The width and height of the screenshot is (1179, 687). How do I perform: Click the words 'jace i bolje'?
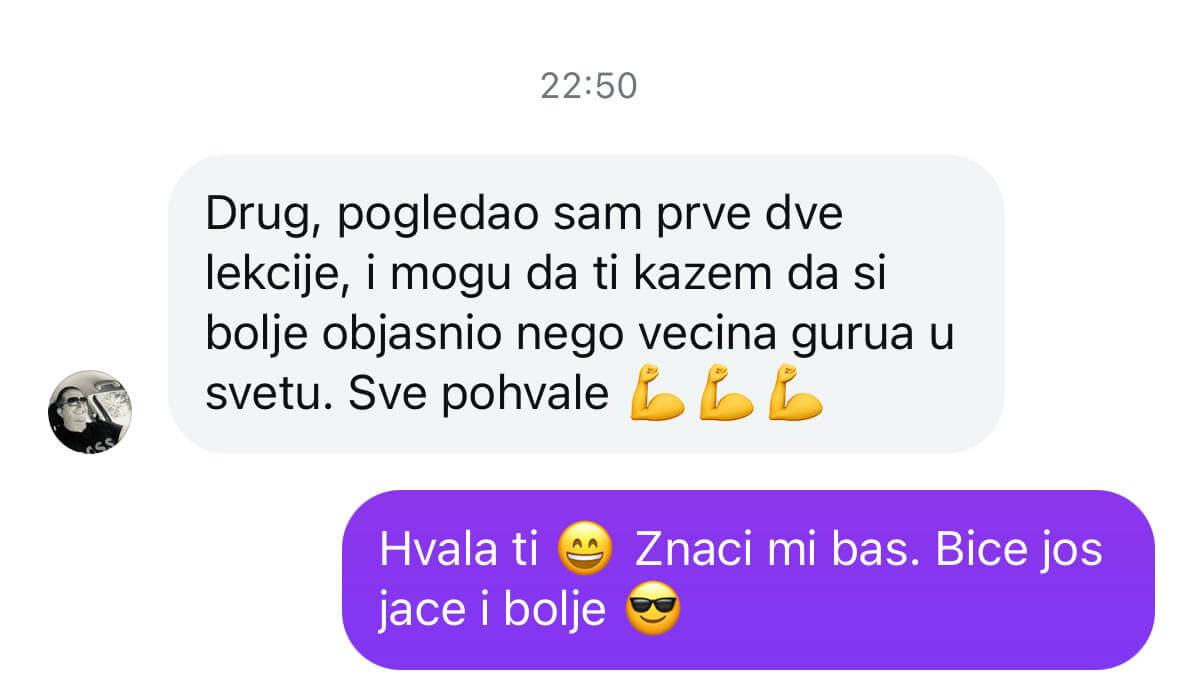[492, 611]
